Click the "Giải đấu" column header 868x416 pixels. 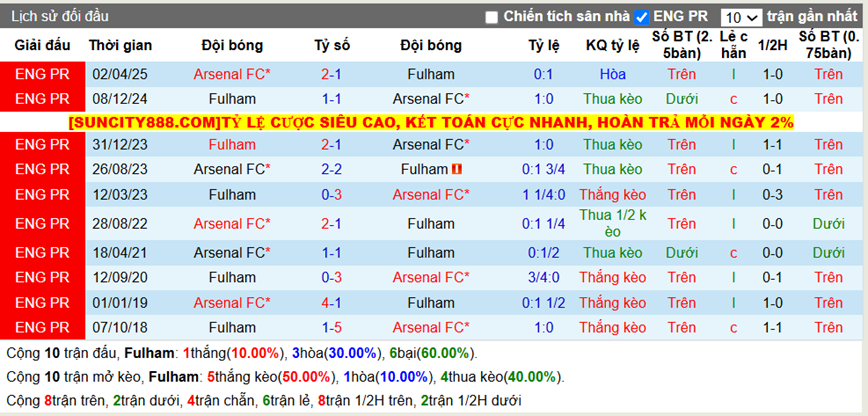pyautogui.click(x=43, y=45)
